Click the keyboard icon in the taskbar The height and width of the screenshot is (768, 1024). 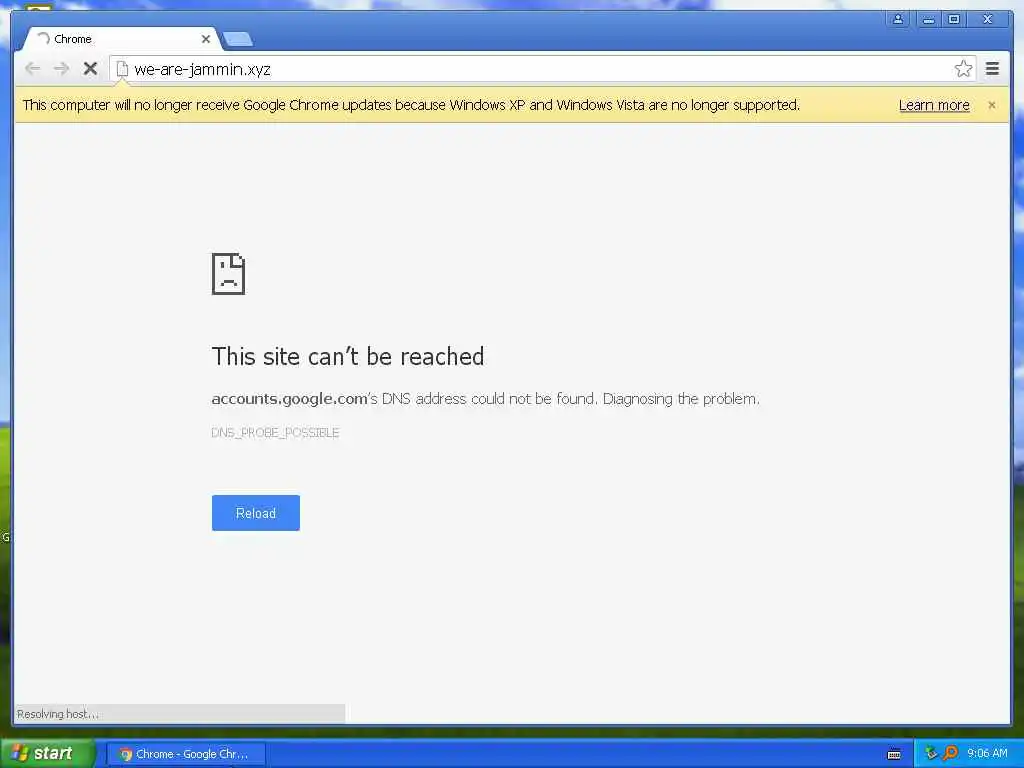tap(894, 754)
